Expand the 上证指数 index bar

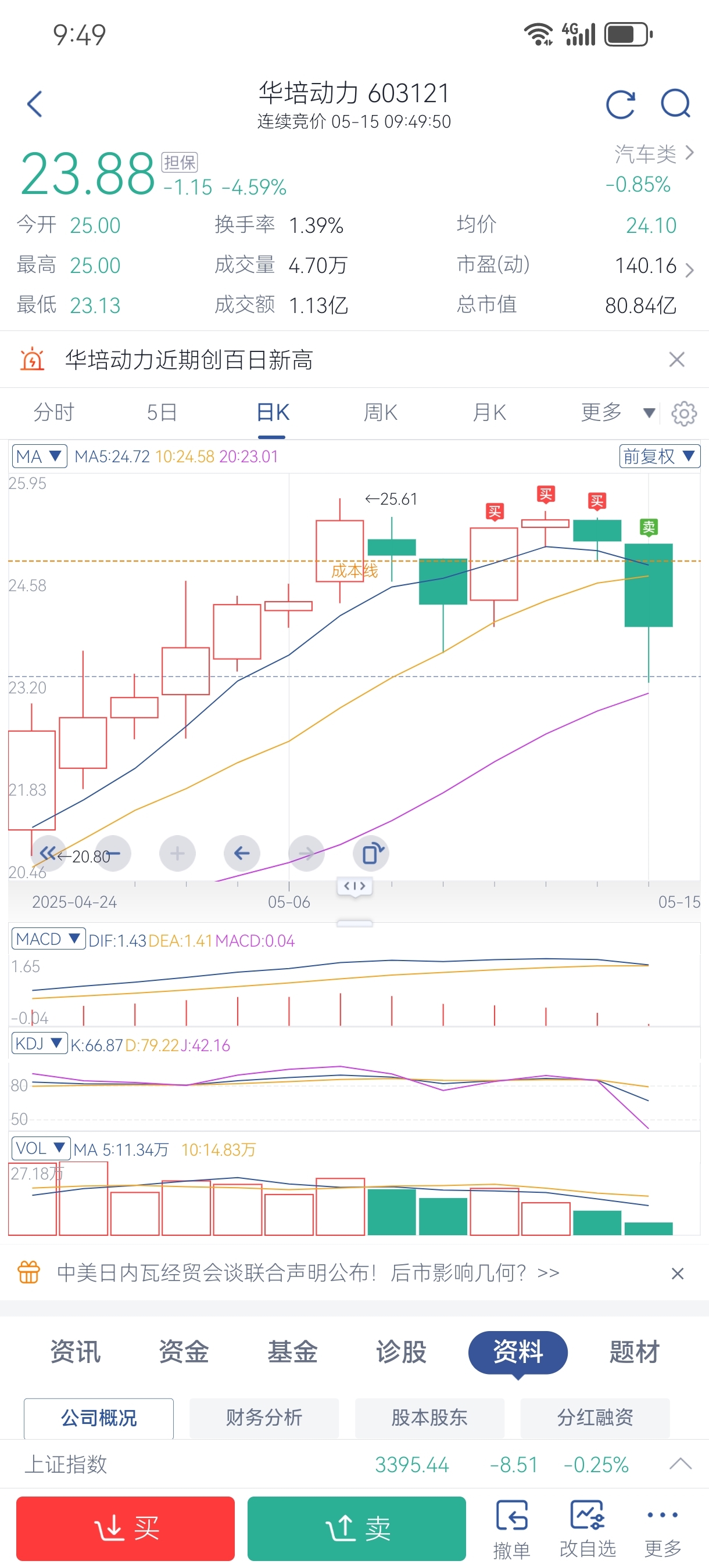tap(681, 1464)
